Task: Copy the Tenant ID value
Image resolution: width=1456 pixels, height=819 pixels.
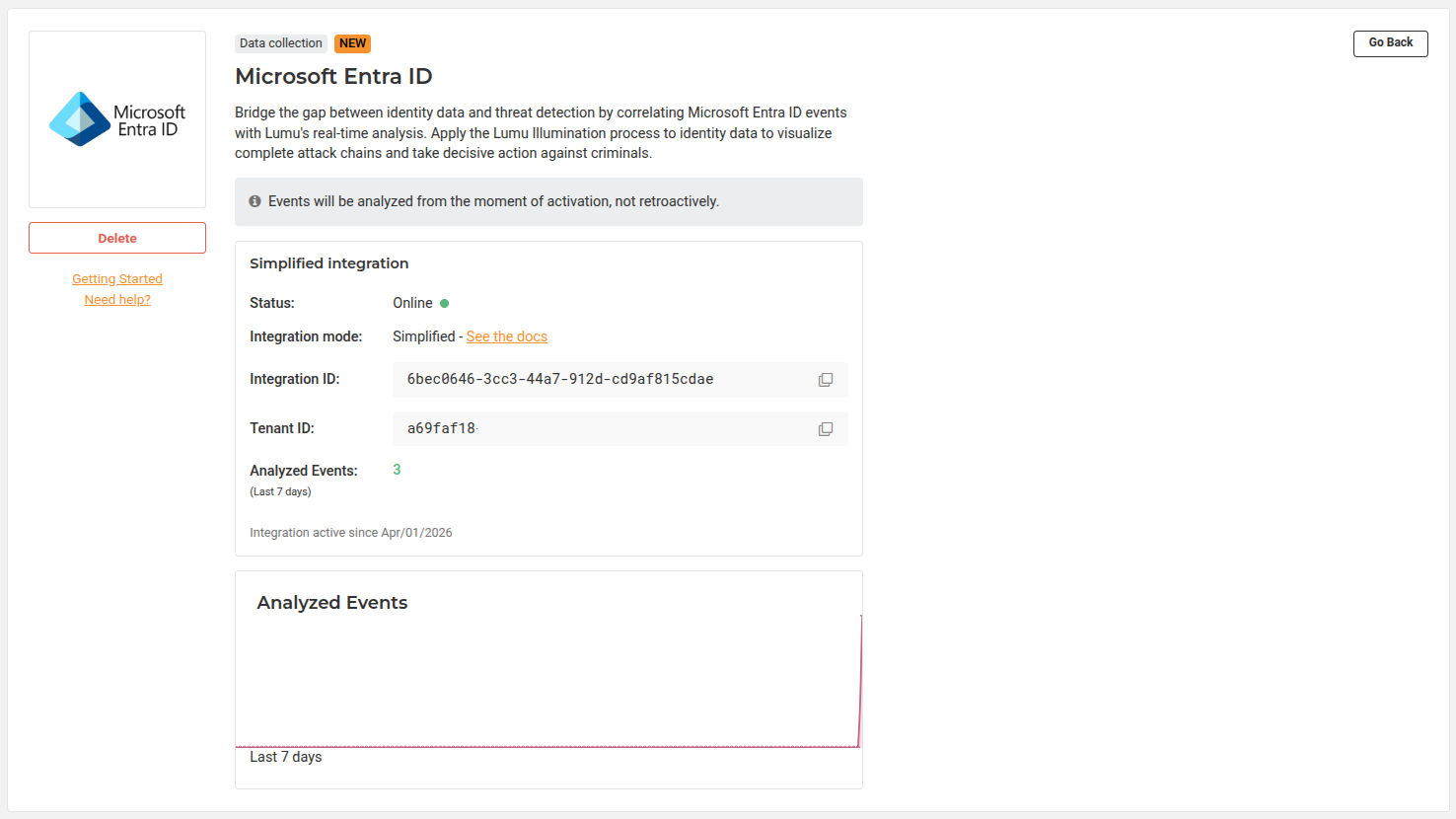Action: pos(826,429)
